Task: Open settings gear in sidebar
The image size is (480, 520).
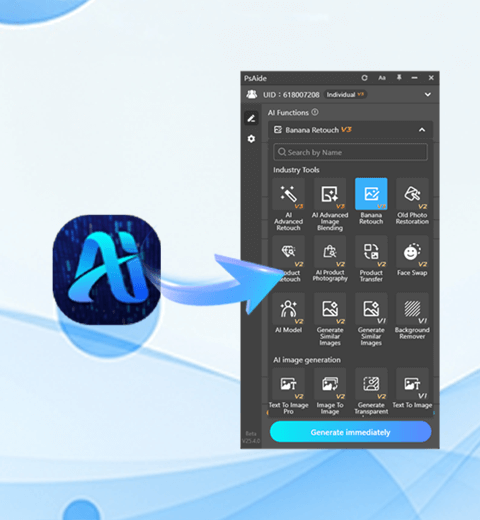Action: [251, 139]
